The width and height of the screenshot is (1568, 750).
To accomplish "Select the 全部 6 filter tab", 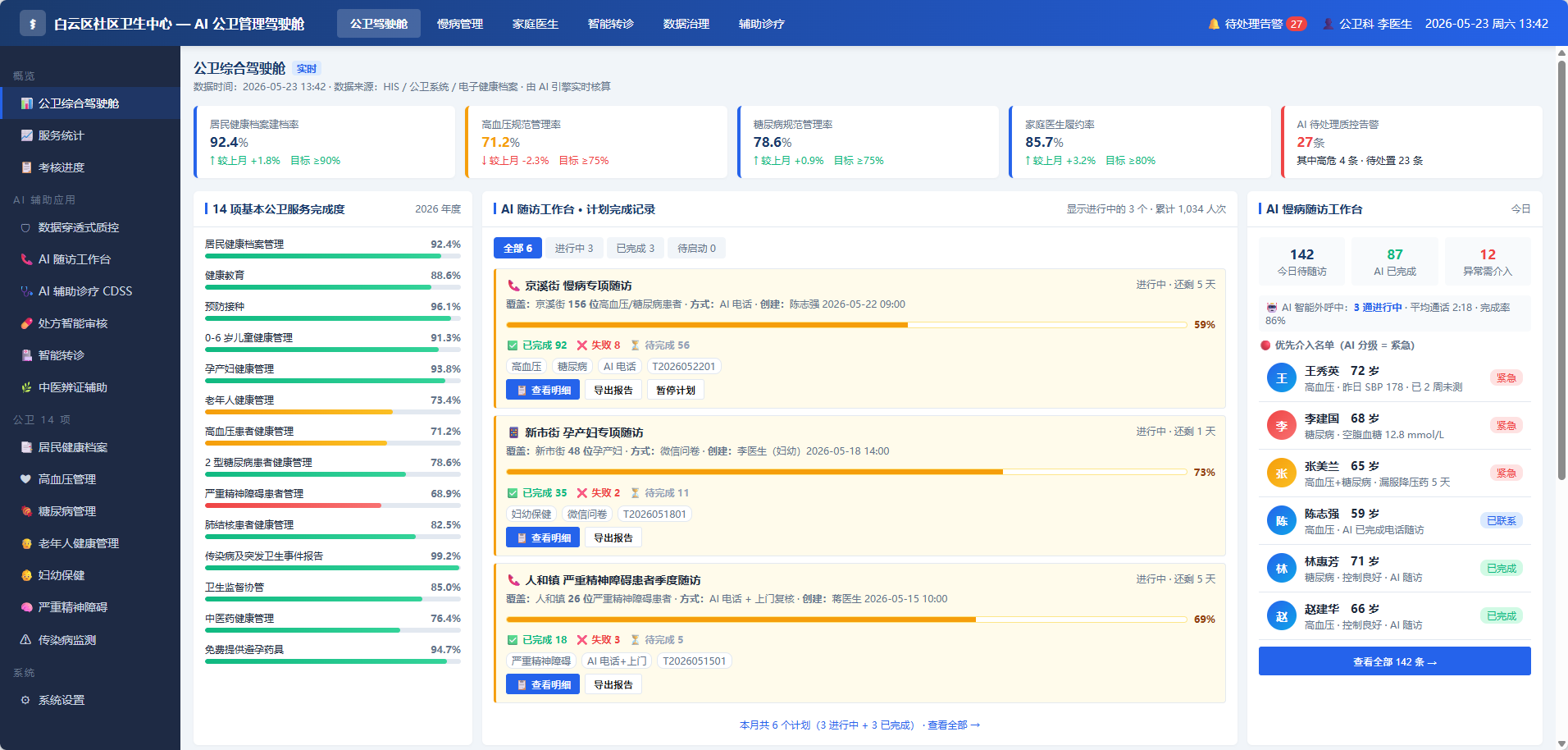I will pyautogui.click(x=517, y=248).
